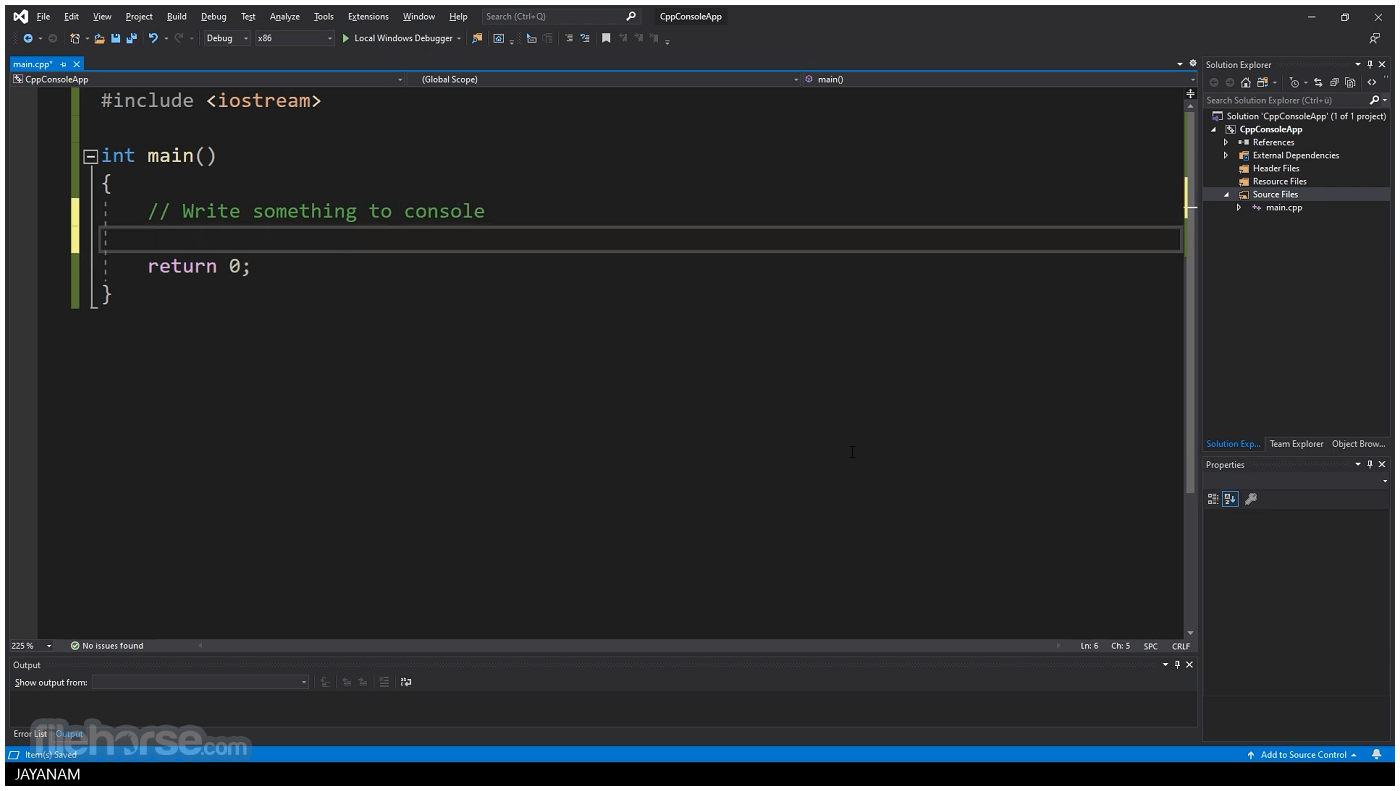
Task: Toggle auto-hide pin of Properties panel
Action: [x=1370, y=464]
